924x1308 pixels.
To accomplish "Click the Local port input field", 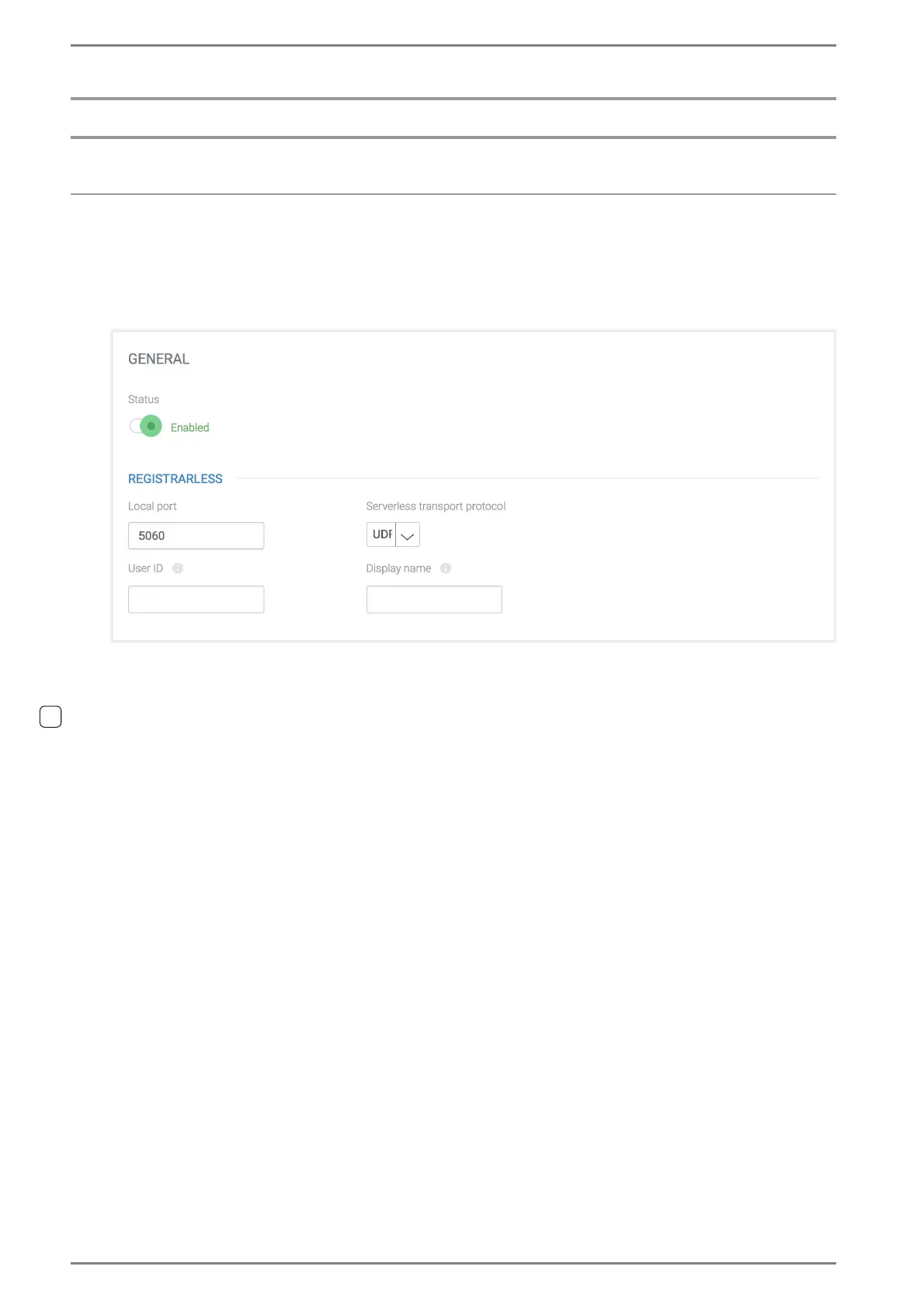I will point(196,536).
